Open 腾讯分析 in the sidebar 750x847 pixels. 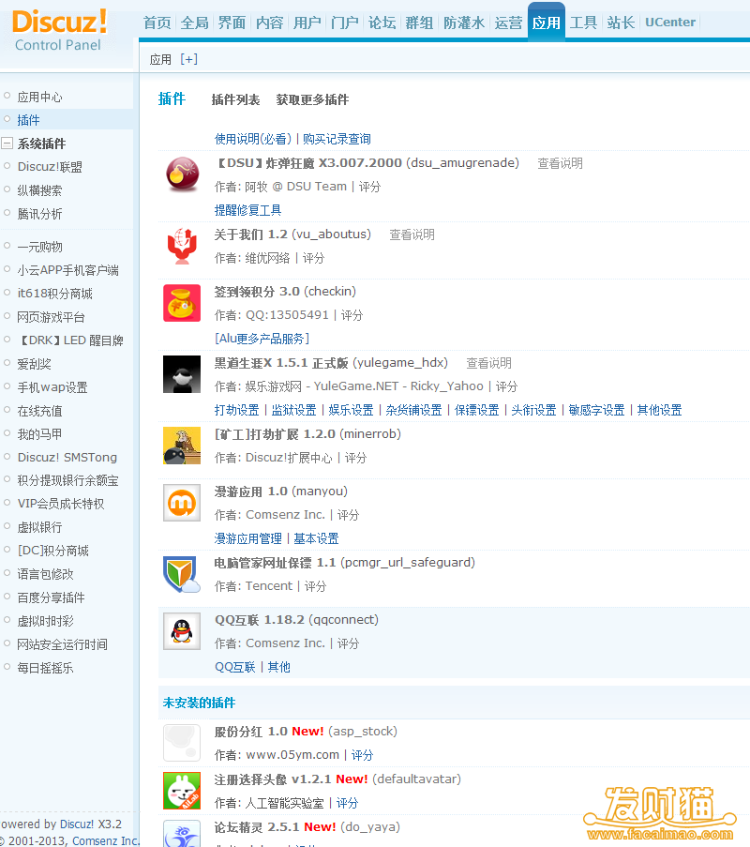(39, 214)
